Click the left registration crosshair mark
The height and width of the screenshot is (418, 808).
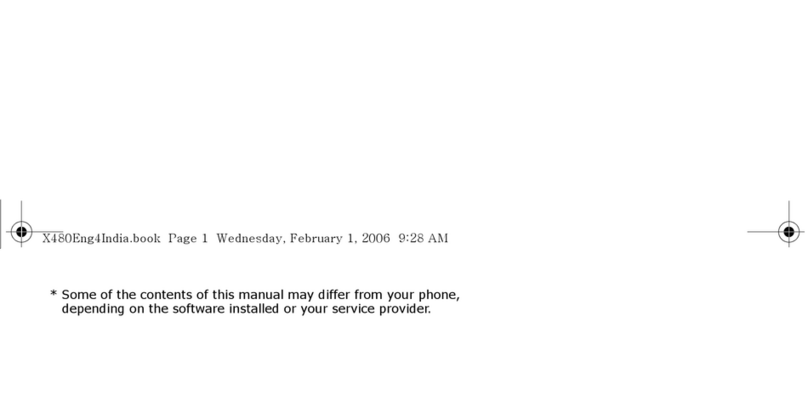coord(21,232)
